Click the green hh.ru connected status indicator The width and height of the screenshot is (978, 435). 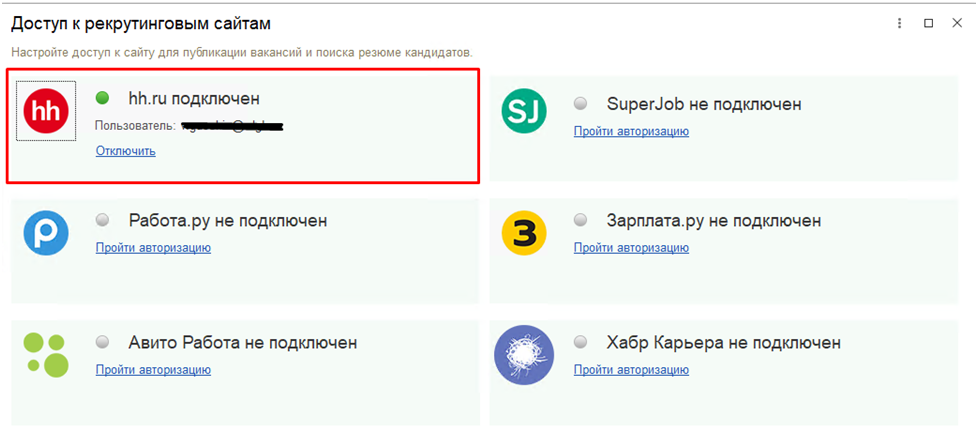[102, 98]
